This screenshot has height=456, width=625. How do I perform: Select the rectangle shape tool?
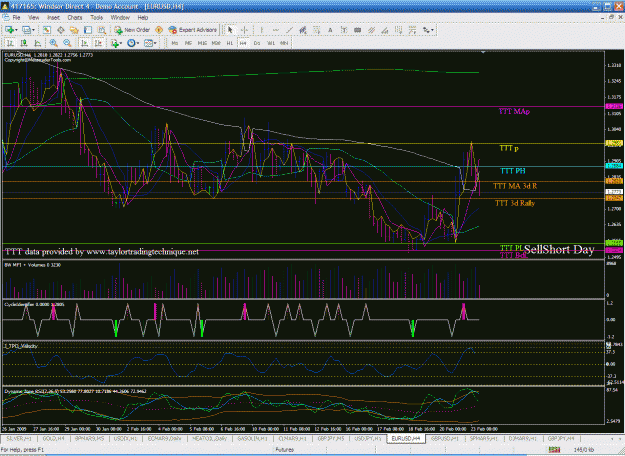[358, 30]
